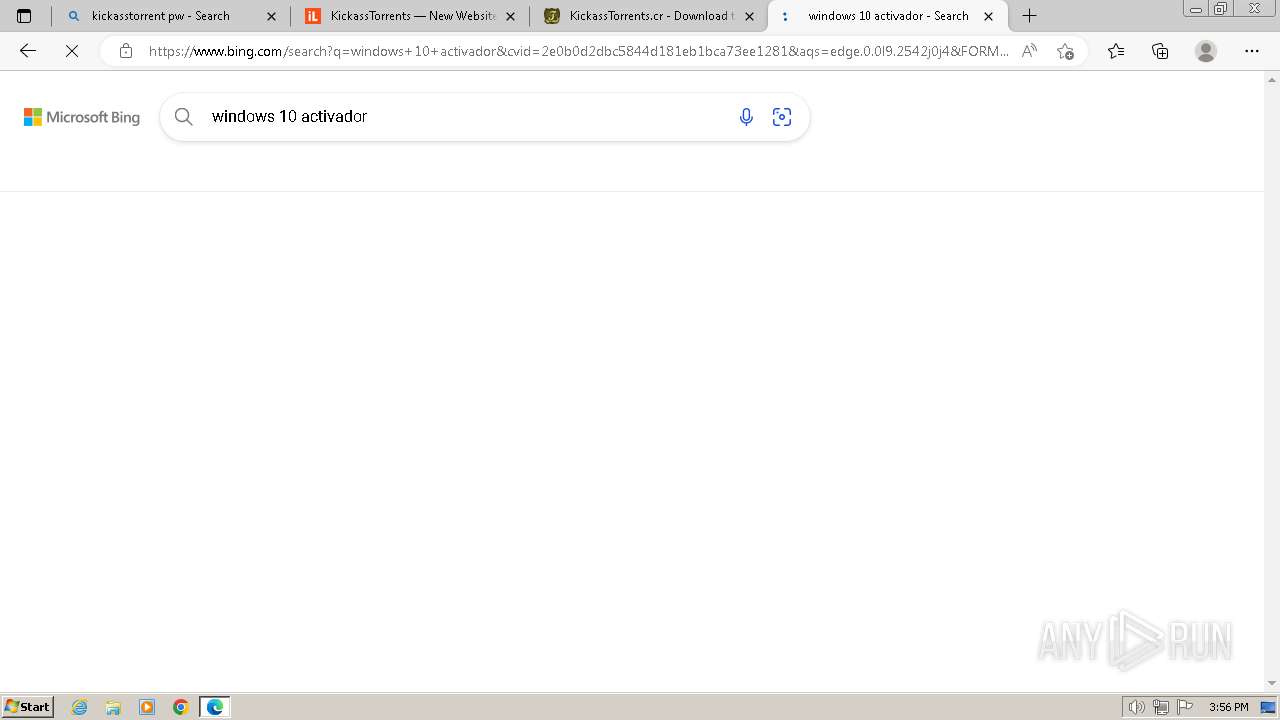Screen dimensions: 1280x720
Task: Click Show desktop icon in tray
Action: [1268, 707]
